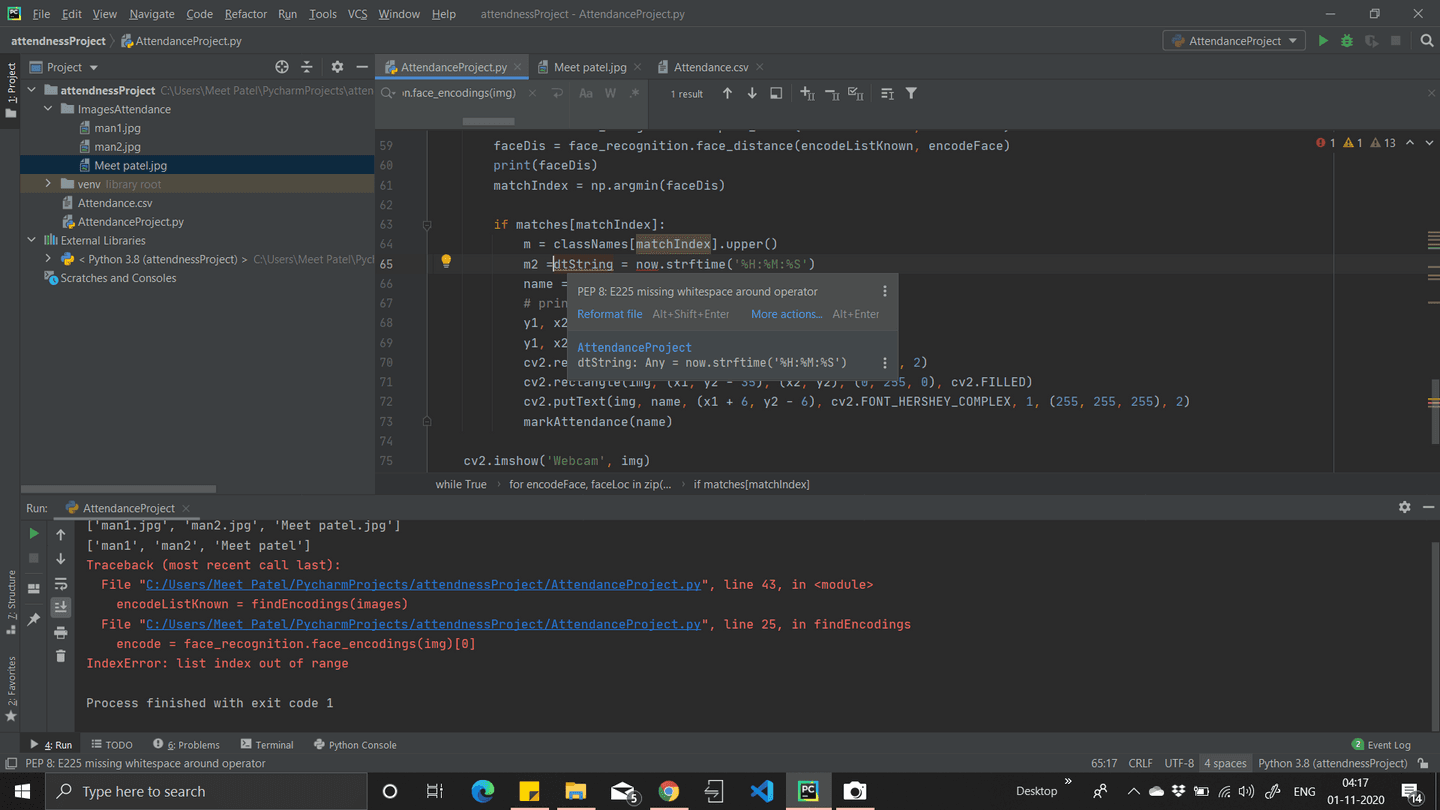This screenshot has width=1440, height=810.
Task: Select all occurrences icon in find bar
Action: coord(855,93)
